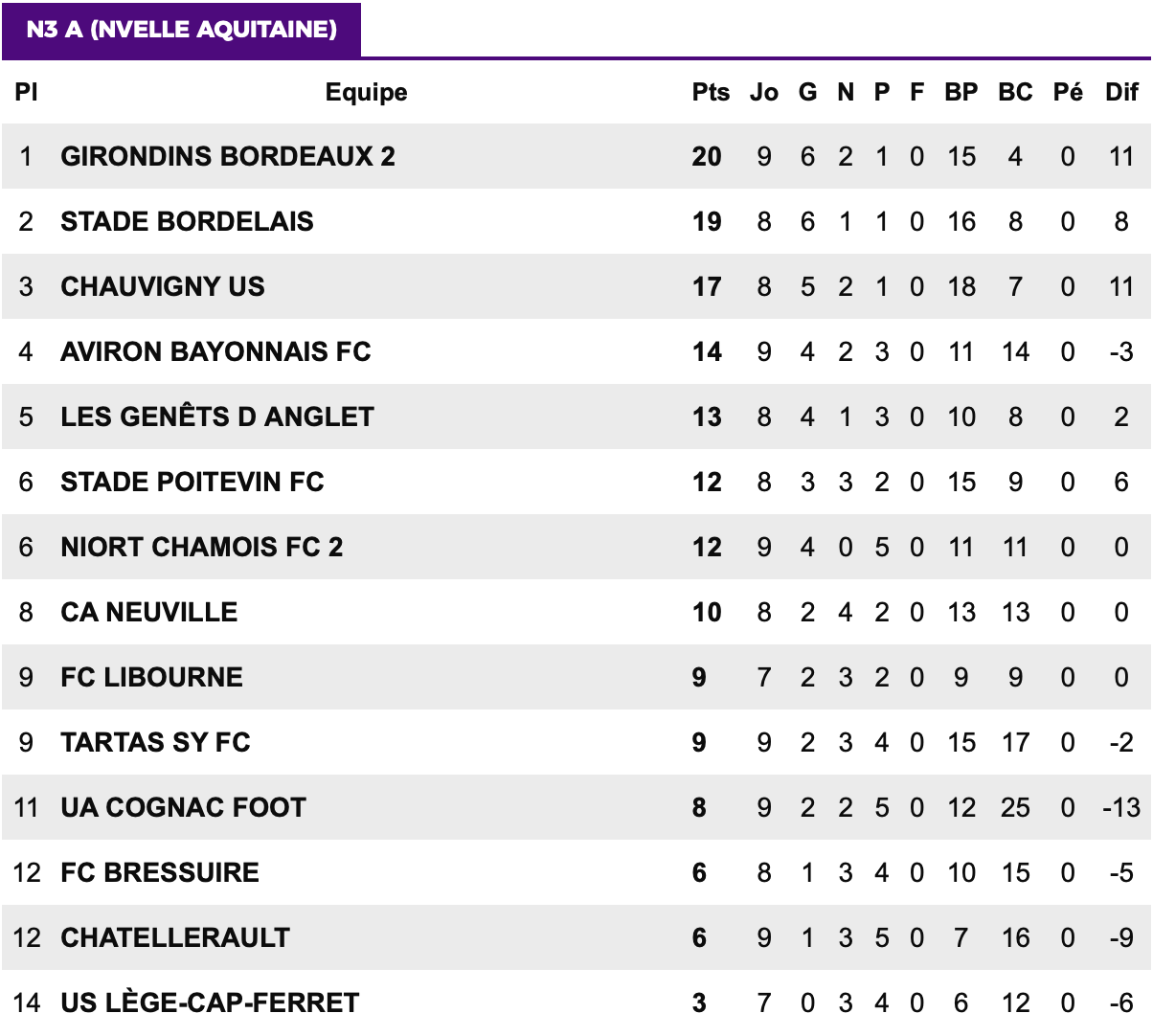
Task: Open STADE POITEVIN FC team entry
Action: tap(192, 482)
